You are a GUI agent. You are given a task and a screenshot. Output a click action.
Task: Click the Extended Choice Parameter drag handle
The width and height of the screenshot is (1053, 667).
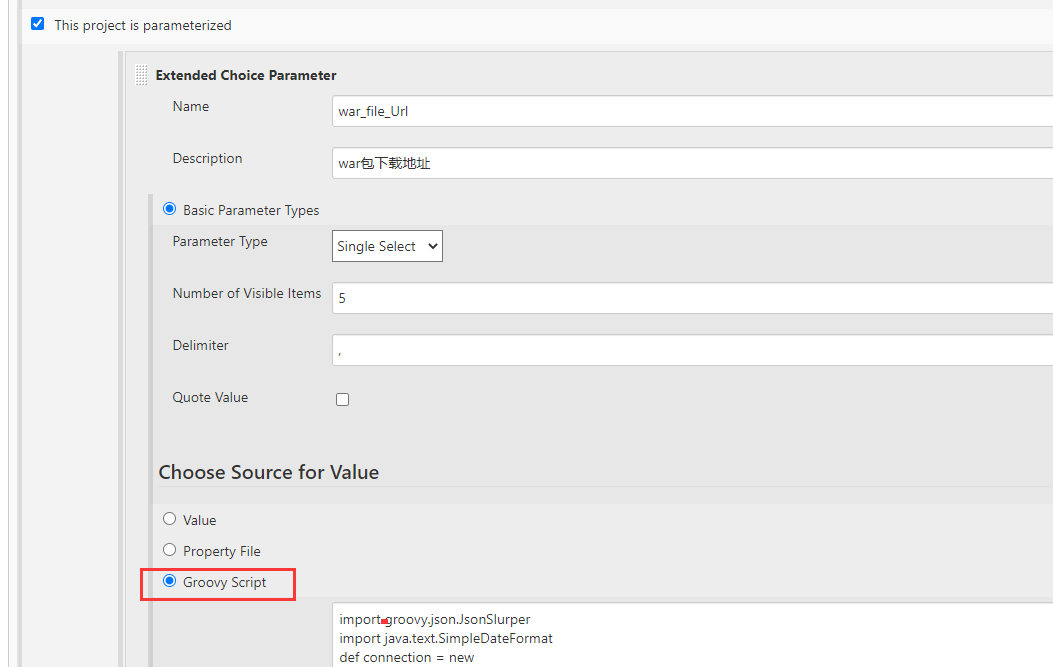click(141, 75)
